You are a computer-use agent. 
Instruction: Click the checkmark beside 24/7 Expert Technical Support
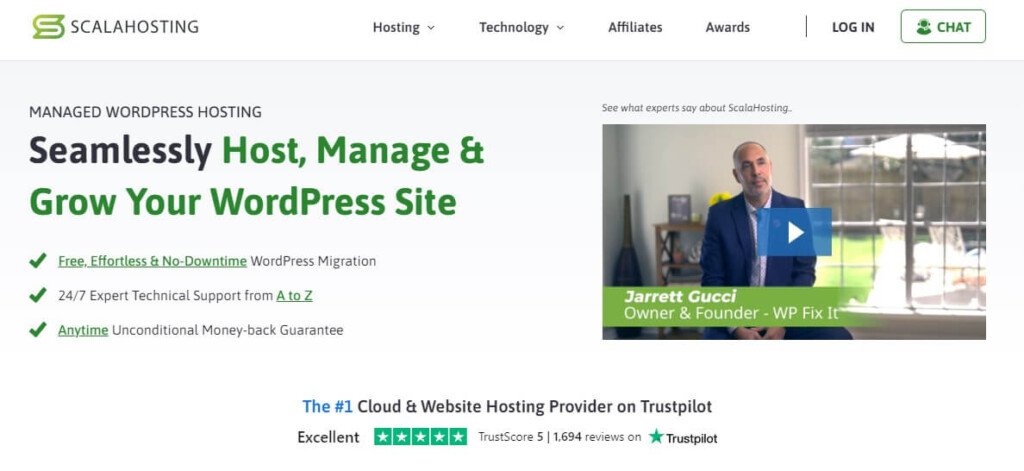38,295
